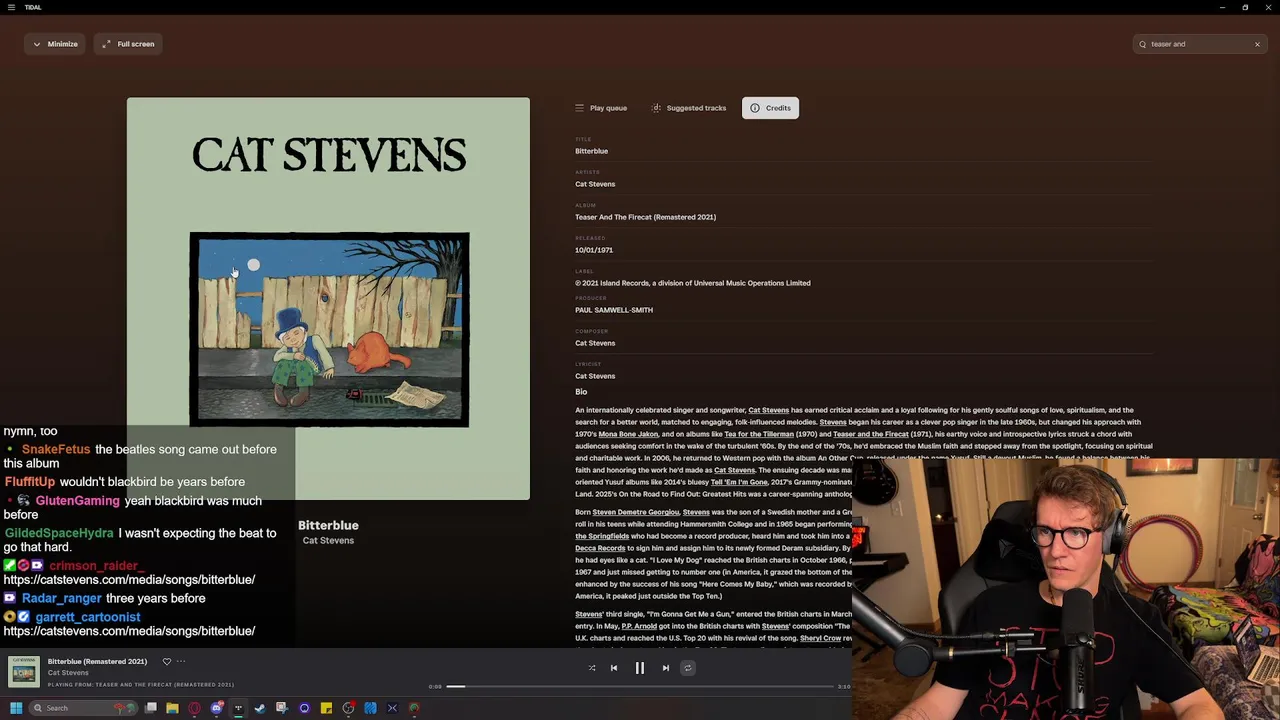Click Cat Stevens under Composer

(x=595, y=343)
